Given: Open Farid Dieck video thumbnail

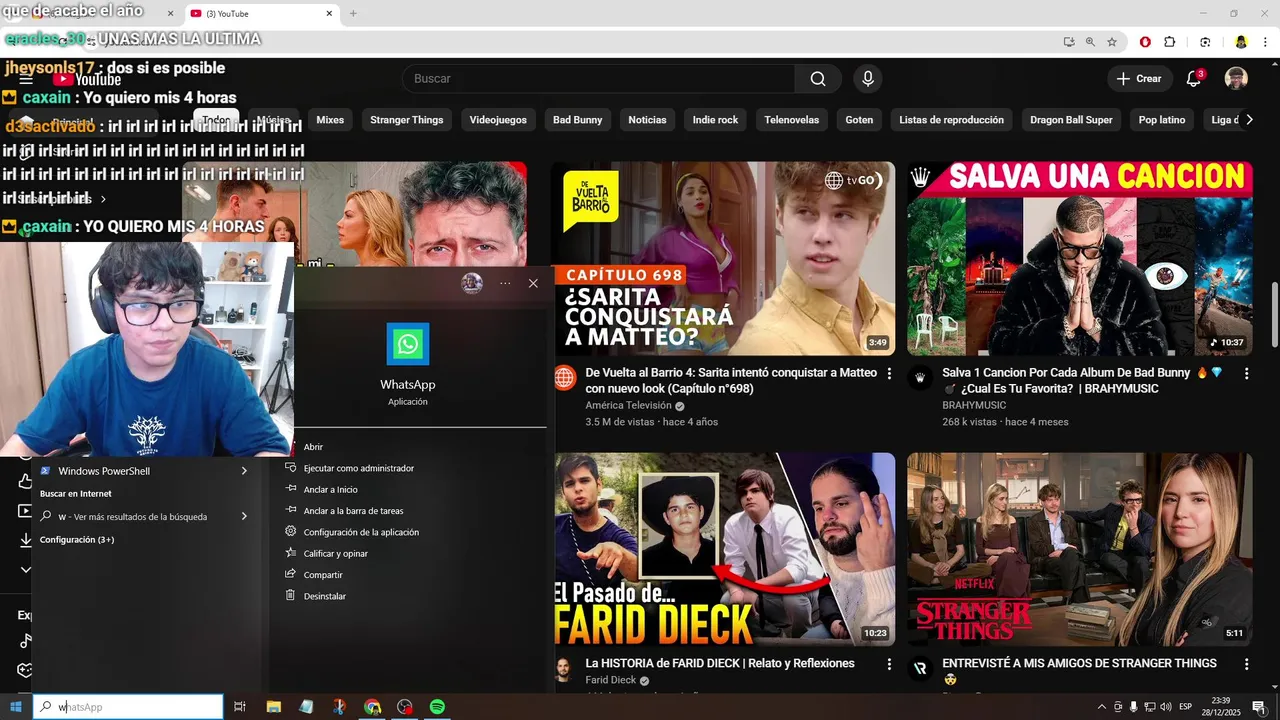Looking at the screenshot, I should click(x=723, y=549).
